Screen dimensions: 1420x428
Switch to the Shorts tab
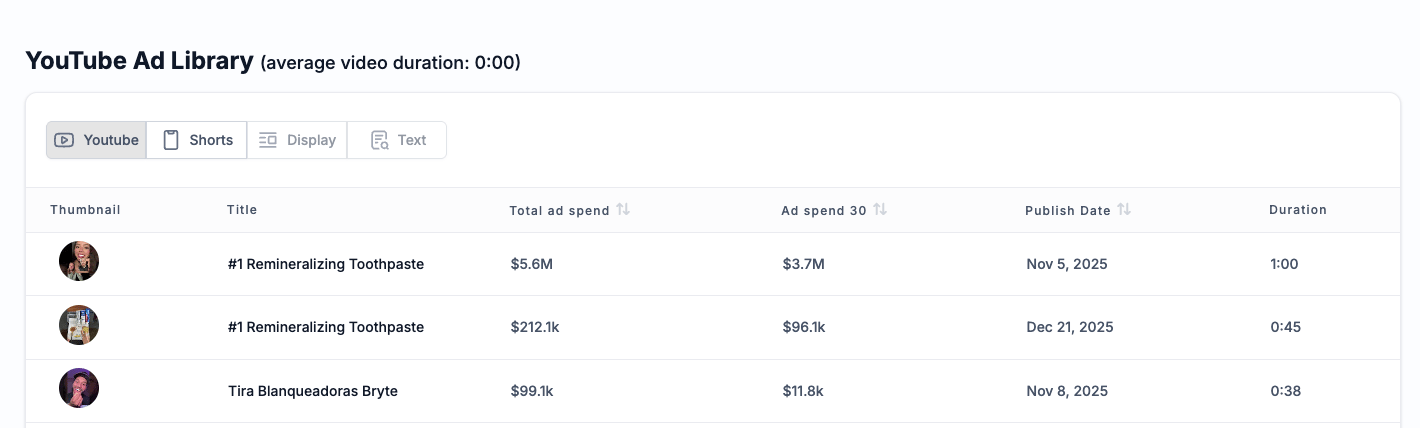click(x=197, y=140)
